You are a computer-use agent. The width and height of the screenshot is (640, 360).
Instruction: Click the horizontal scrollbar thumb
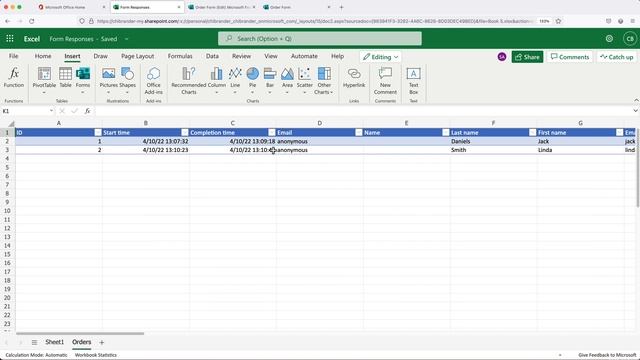click(80, 333)
